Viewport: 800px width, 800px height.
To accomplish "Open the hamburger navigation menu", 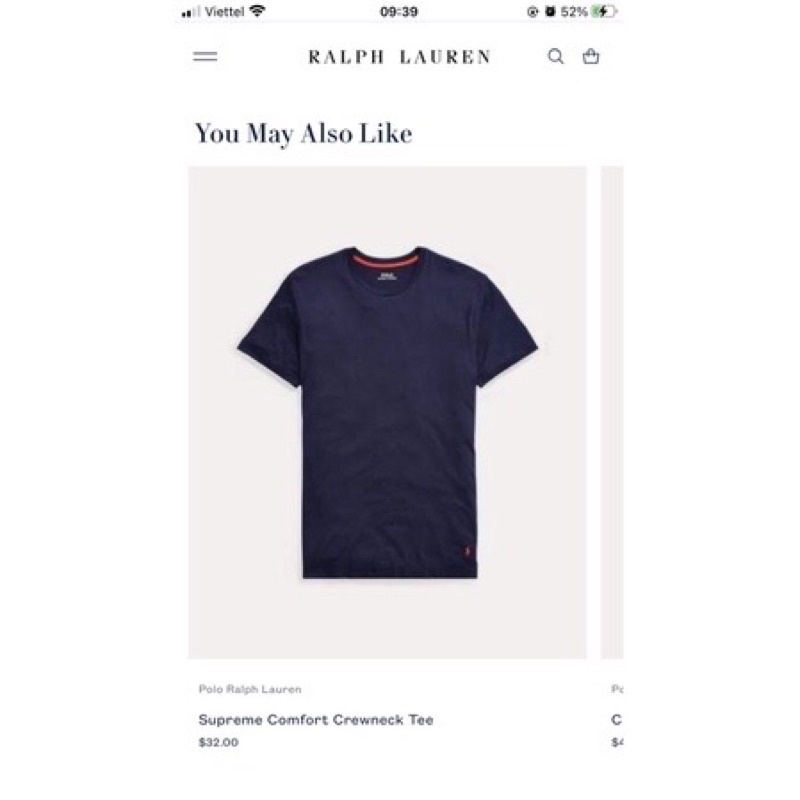I will pos(205,57).
